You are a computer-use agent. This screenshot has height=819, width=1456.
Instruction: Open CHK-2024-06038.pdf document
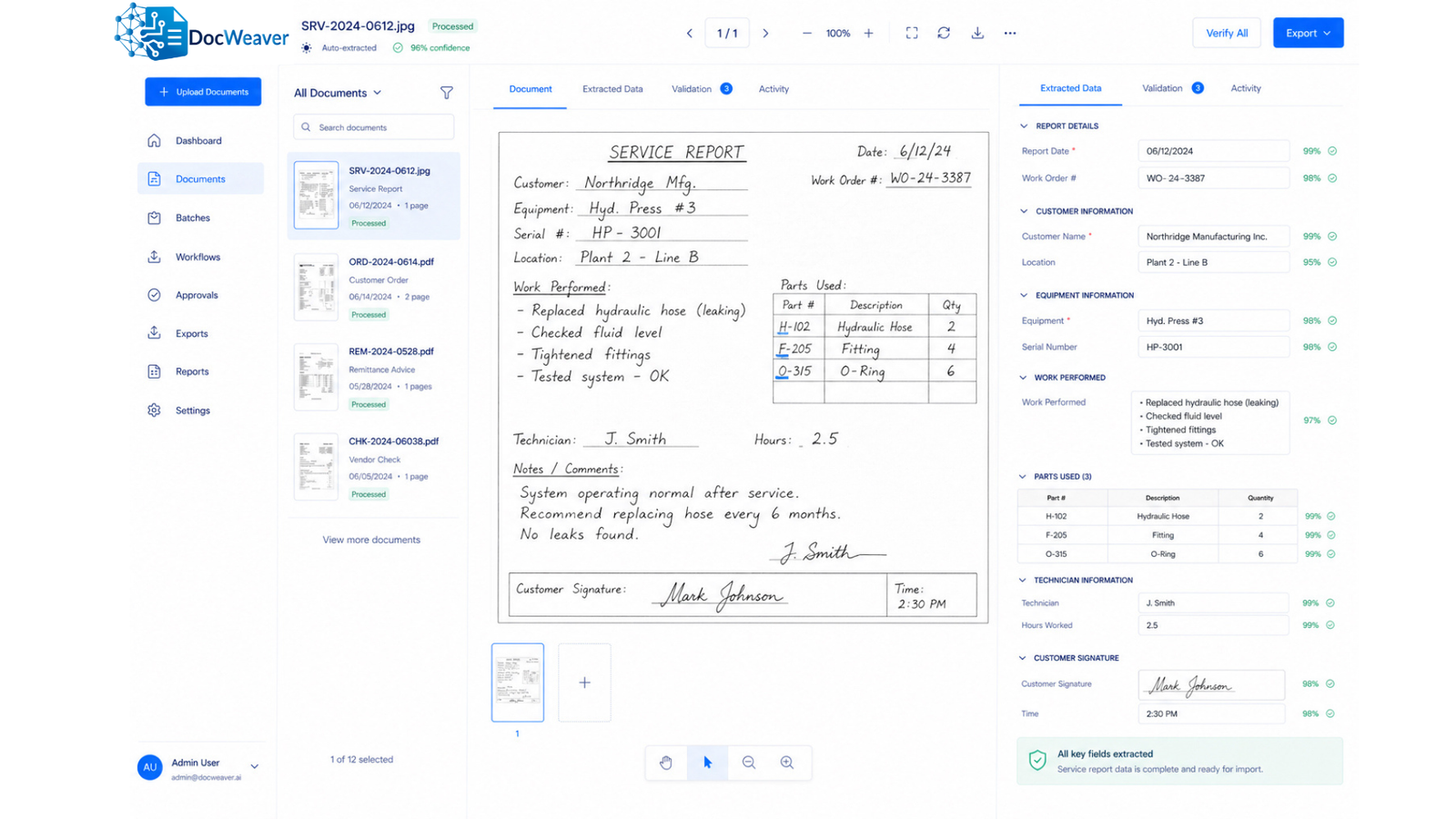(x=373, y=468)
